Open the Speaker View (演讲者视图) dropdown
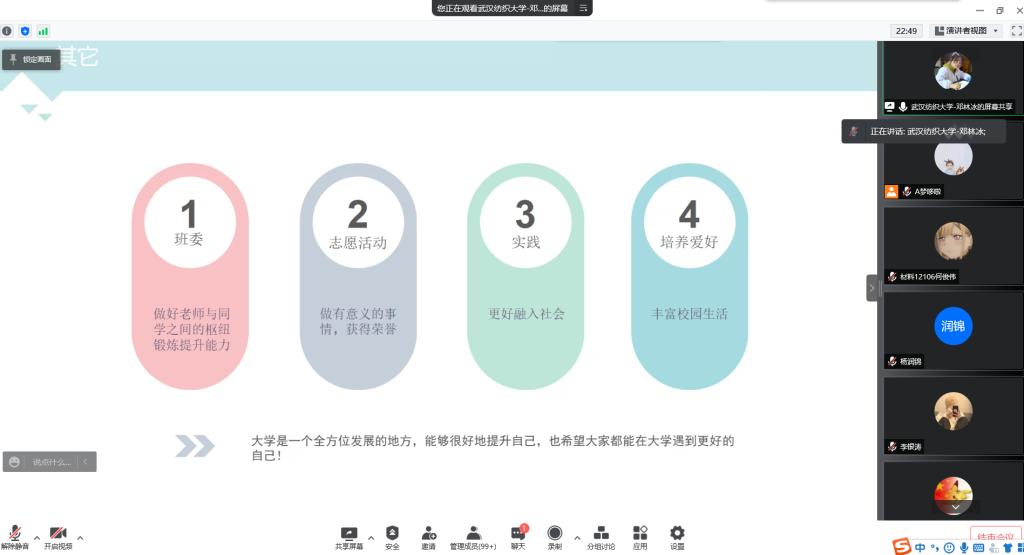 (x=966, y=31)
